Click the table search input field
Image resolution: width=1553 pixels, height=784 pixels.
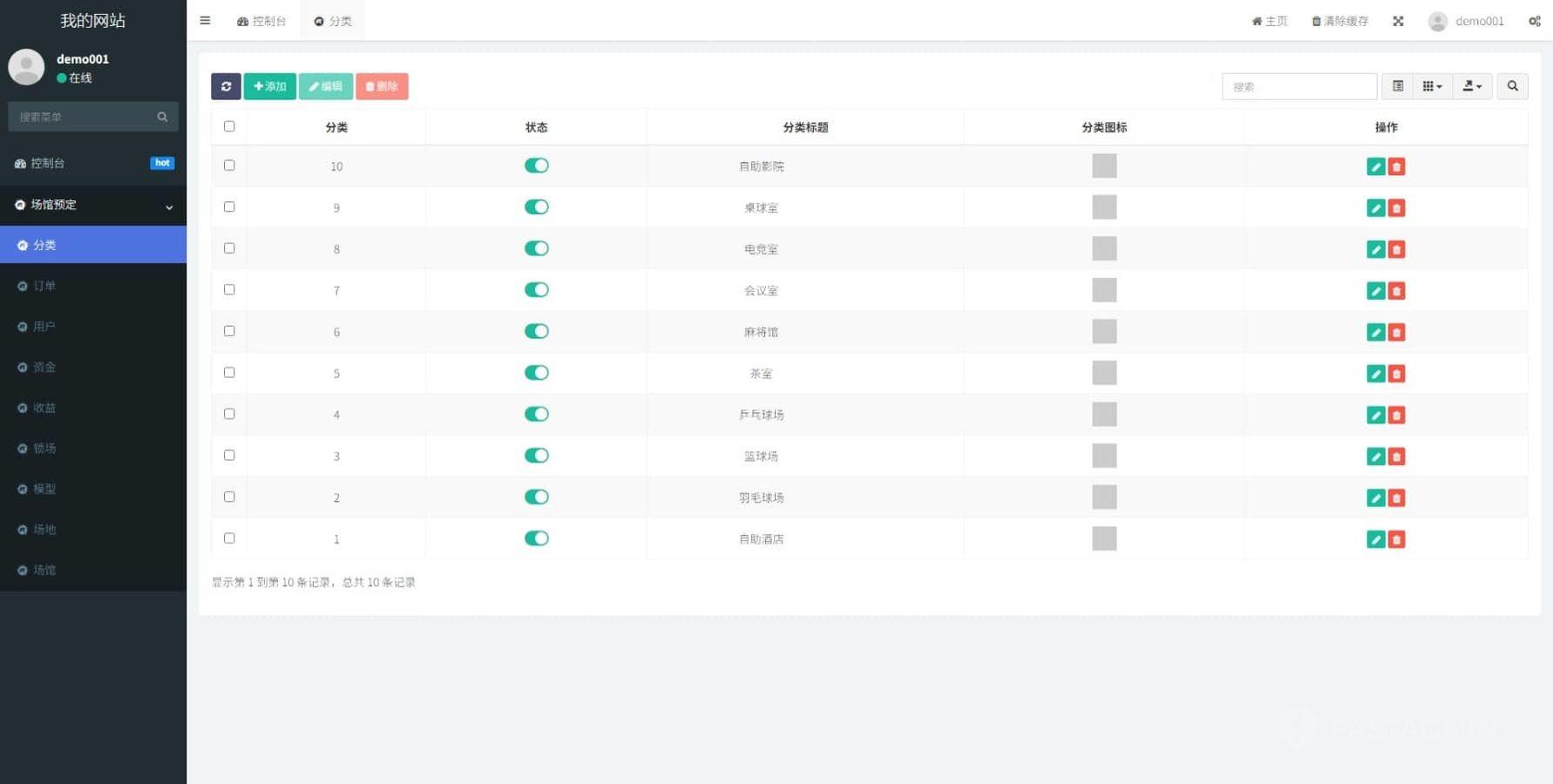point(1299,86)
